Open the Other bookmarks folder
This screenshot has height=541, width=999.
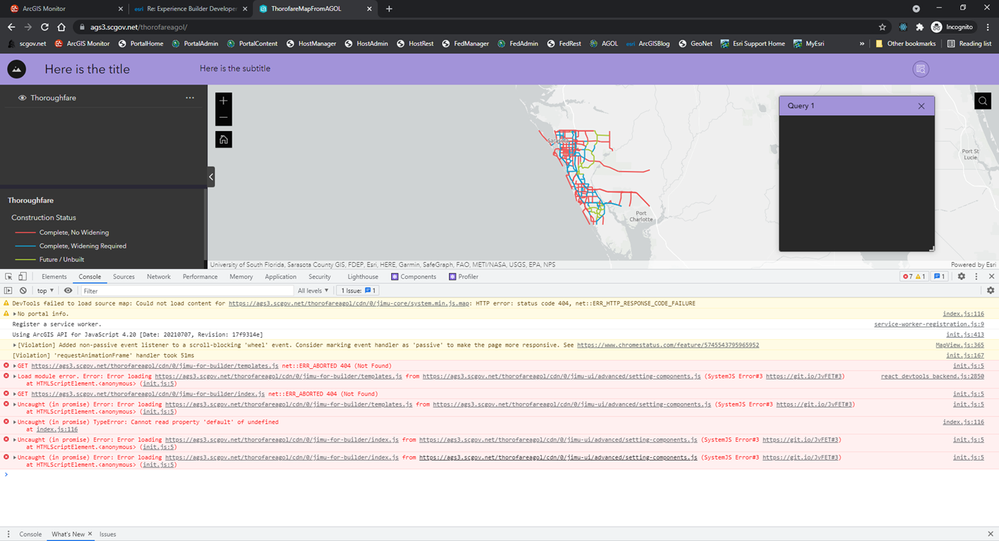point(905,43)
